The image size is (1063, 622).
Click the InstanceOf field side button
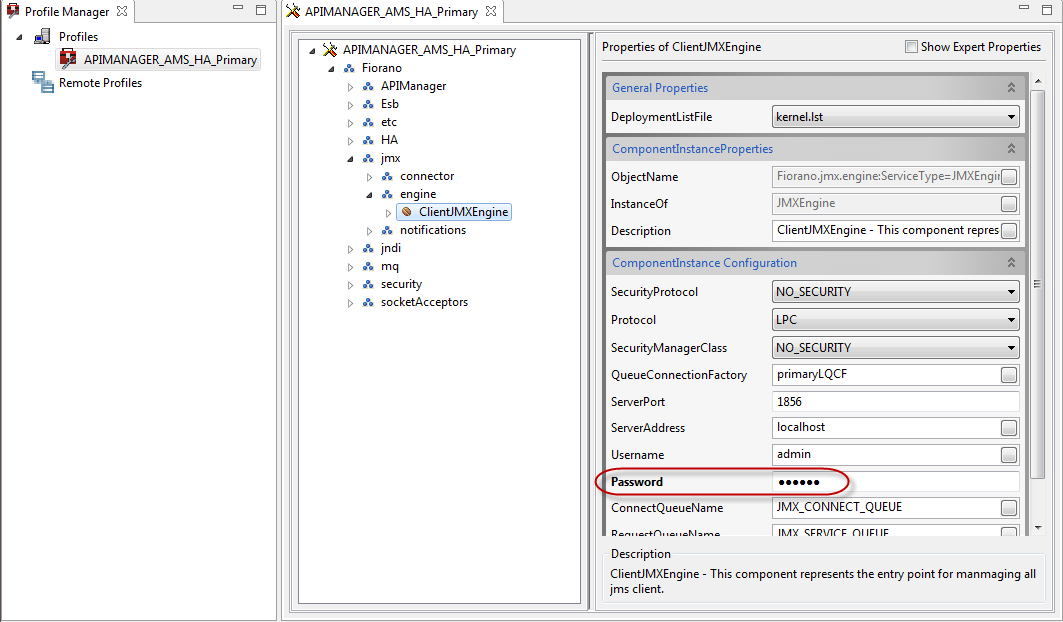1009,203
